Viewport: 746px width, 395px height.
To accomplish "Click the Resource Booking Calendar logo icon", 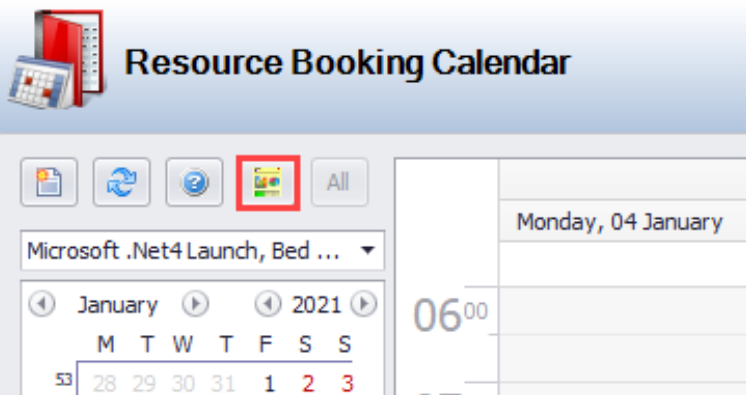I will [x=56, y=59].
